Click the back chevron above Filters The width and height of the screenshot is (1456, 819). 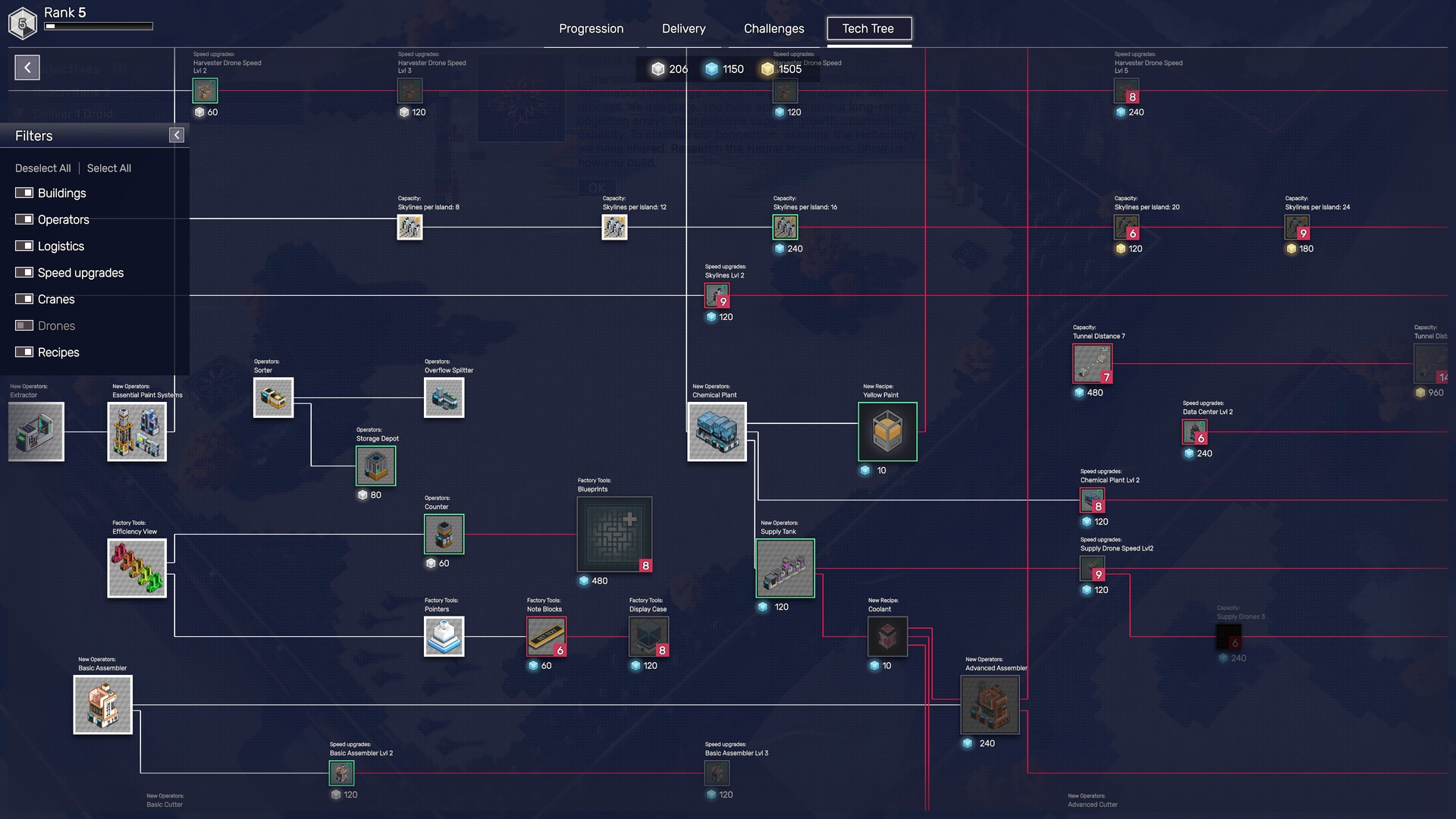coord(27,67)
